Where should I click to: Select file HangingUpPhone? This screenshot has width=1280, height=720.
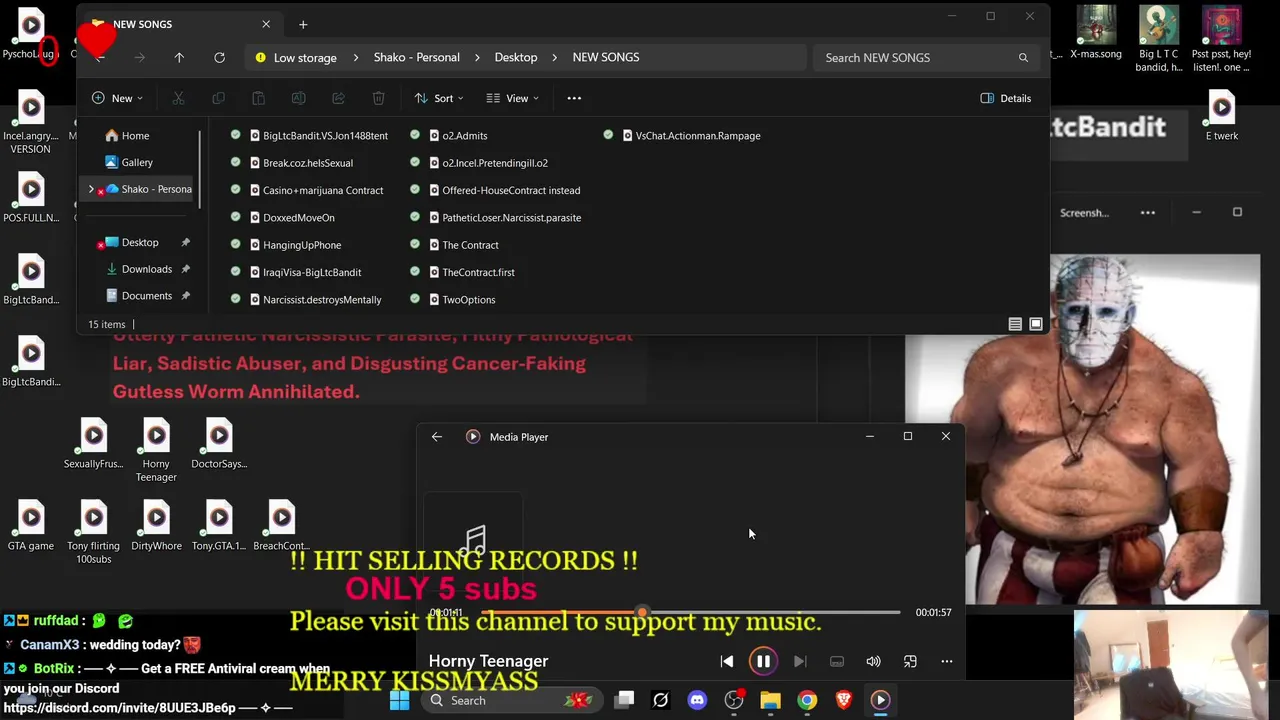(x=302, y=245)
